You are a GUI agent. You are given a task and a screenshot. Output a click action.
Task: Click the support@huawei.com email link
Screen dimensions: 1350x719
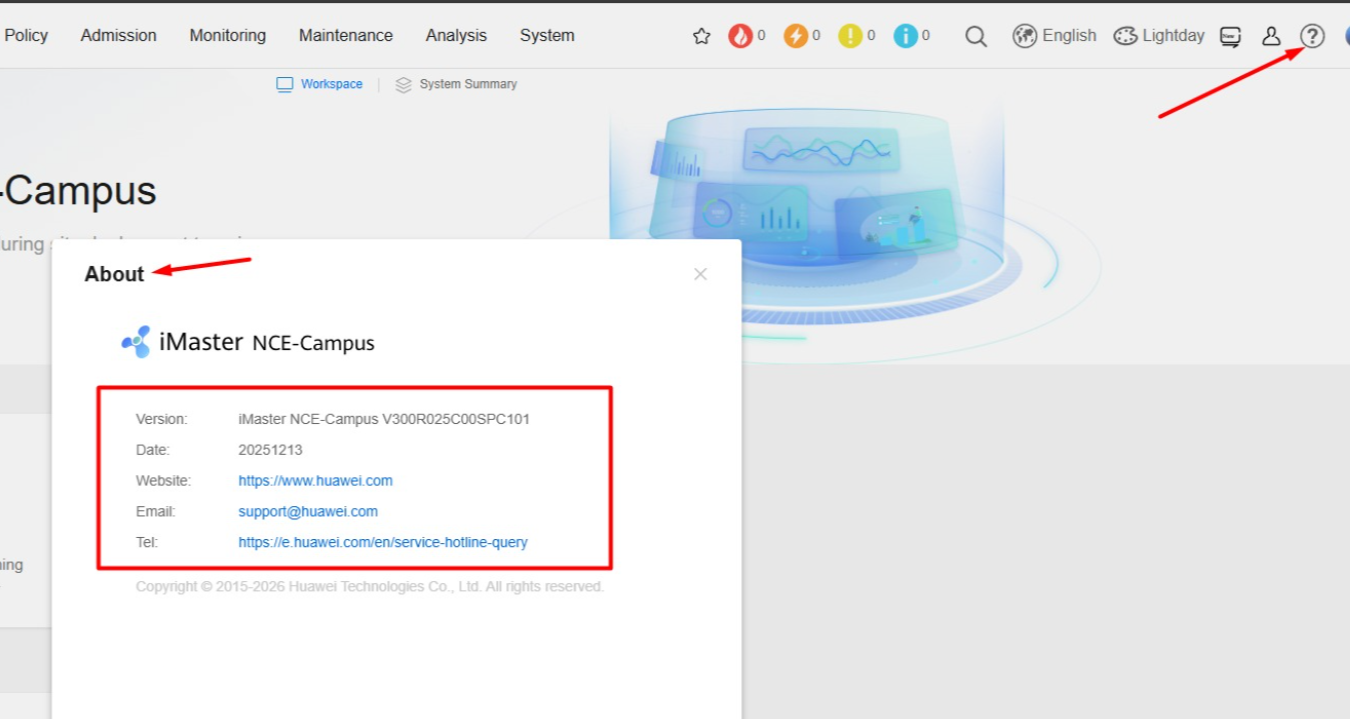308,511
